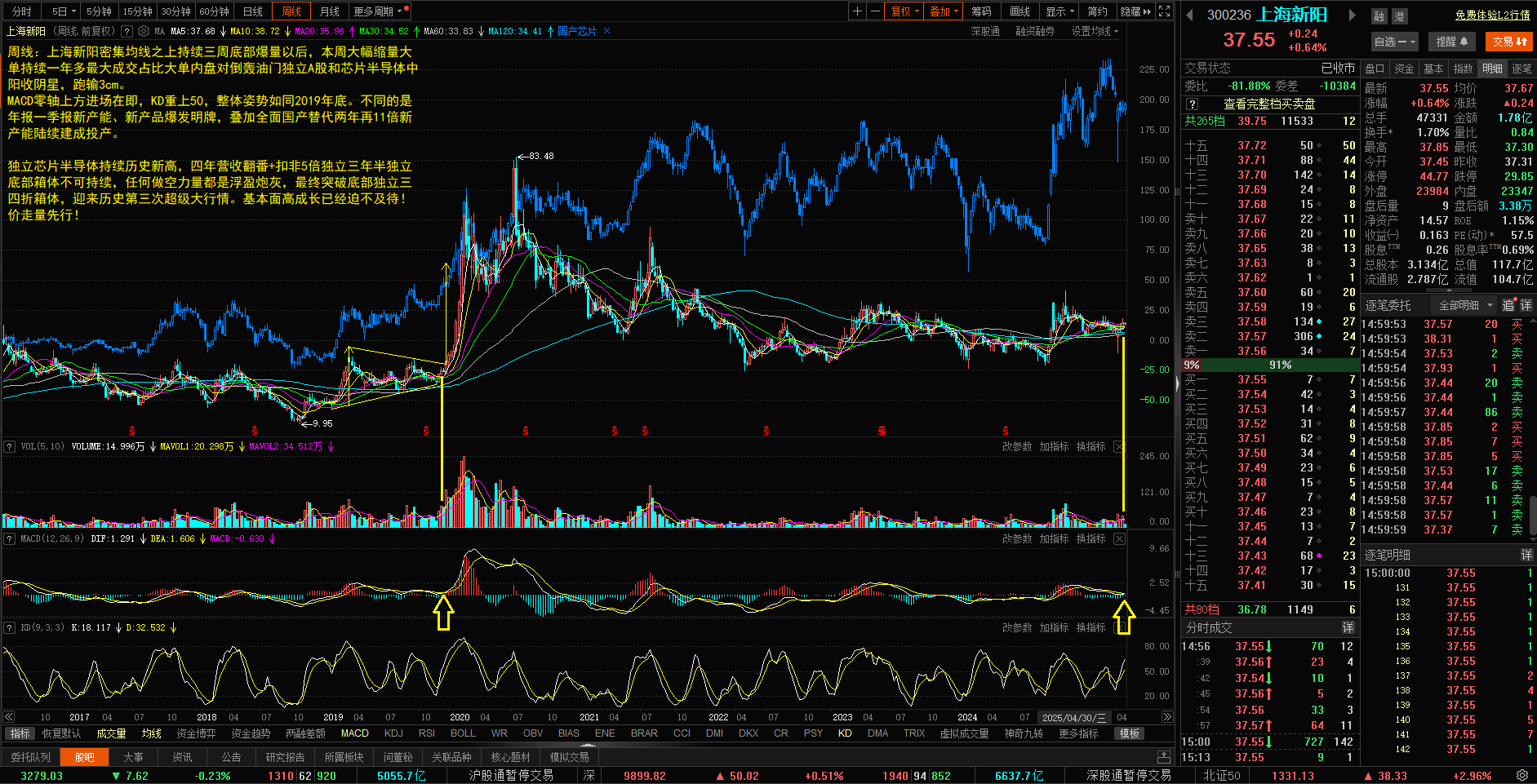Image resolution: width=1537 pixels, height=784 pixels.
Task: Open 盘口 tab in right panel
Action: 1375,69
